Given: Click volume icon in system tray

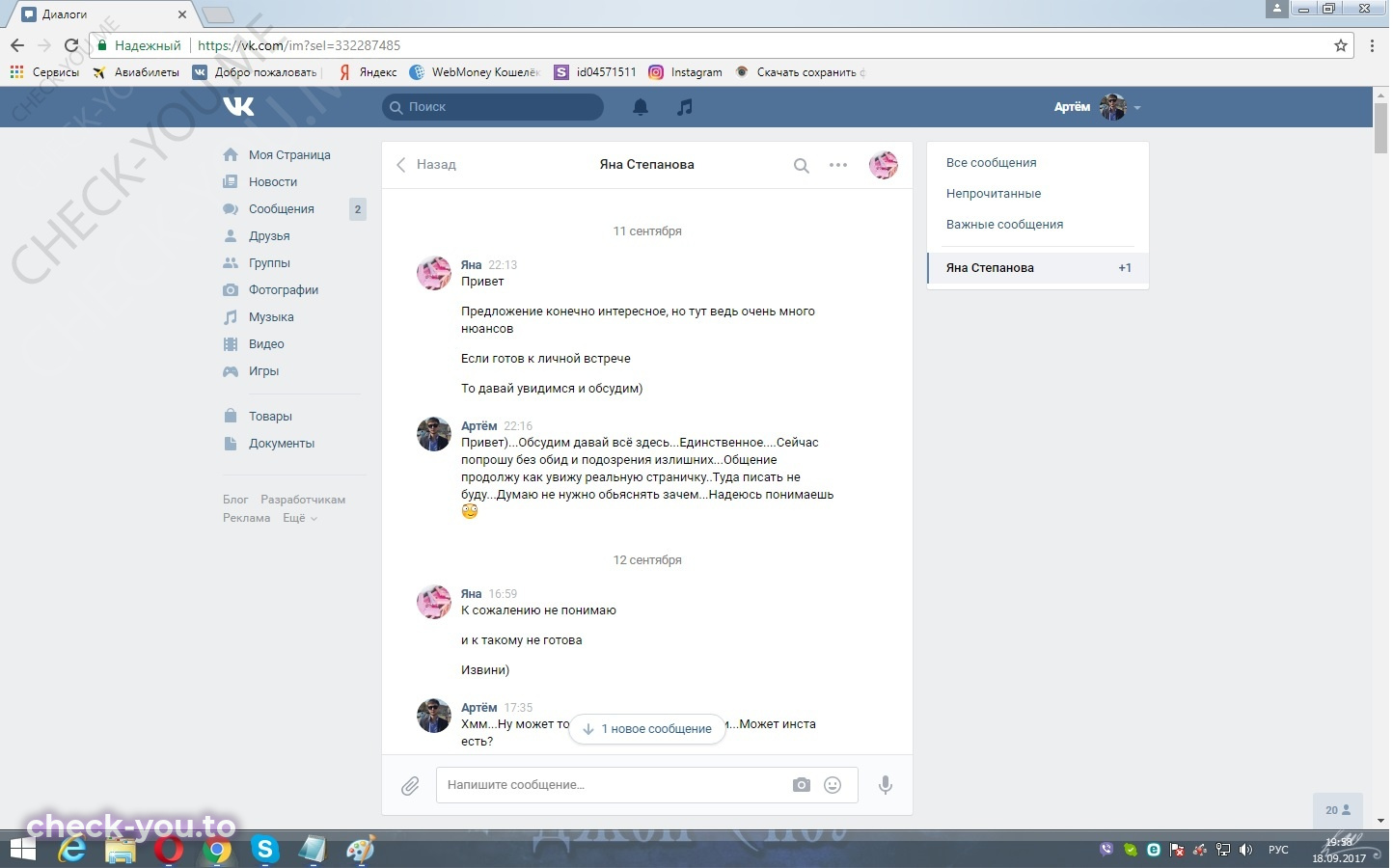Looking at the screenshot, I should click(1245, 850).
